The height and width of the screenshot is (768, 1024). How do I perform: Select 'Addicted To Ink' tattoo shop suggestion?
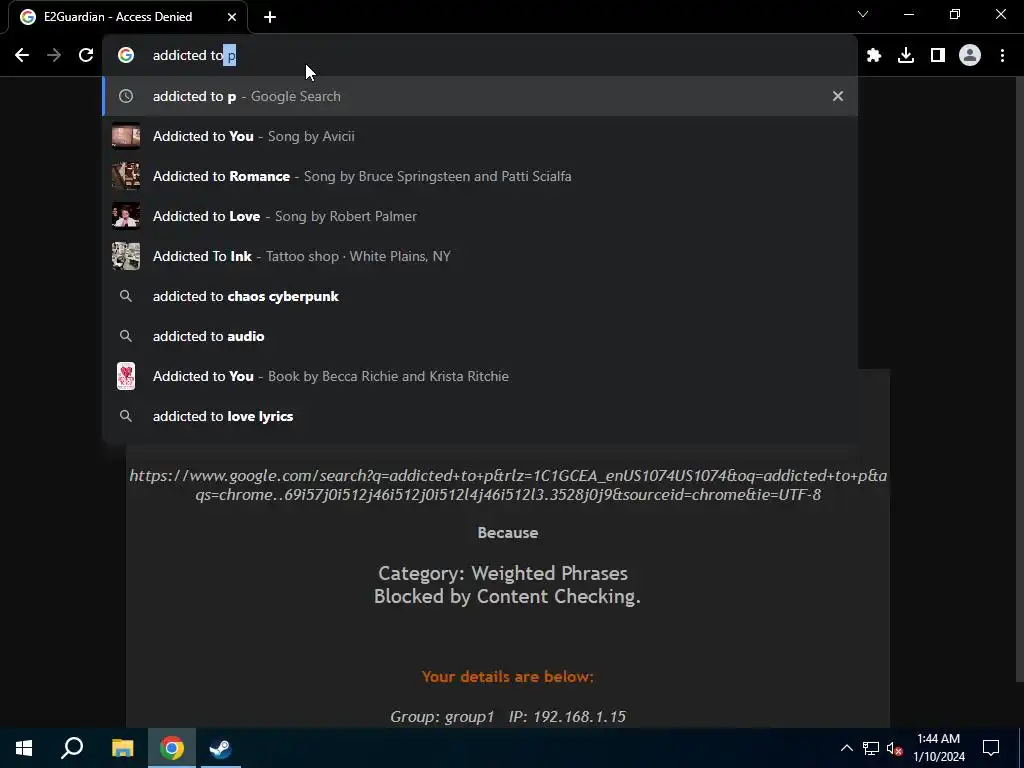480,256
